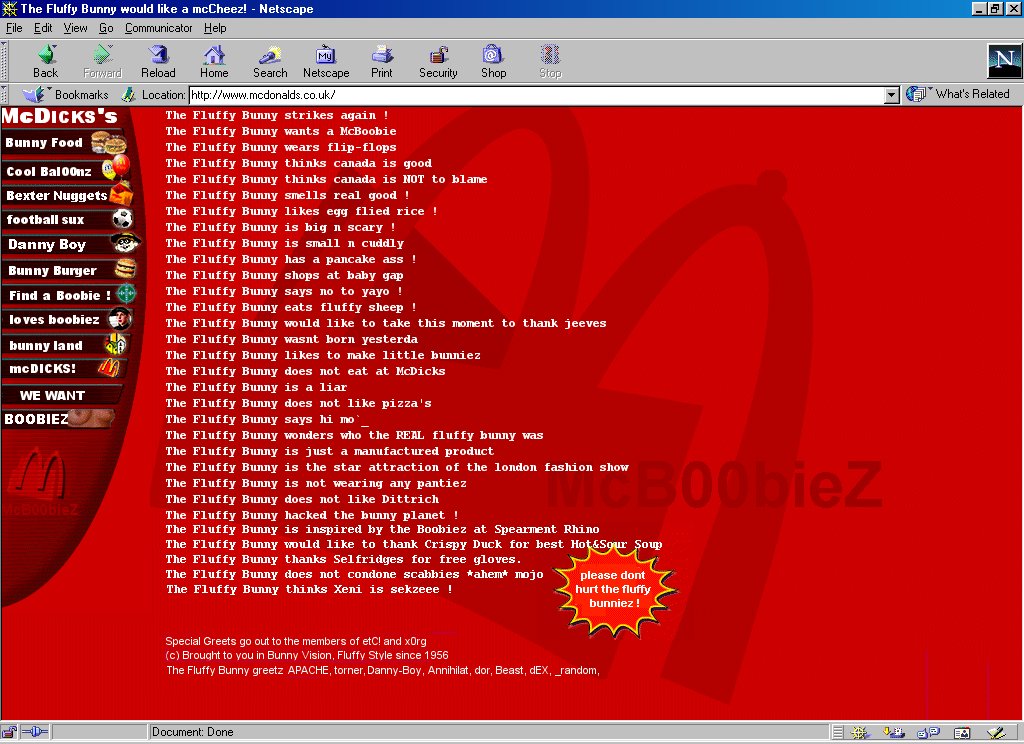Click the Bunny Burger sidebar link
1024x744 pixels.
pos(69,270)
